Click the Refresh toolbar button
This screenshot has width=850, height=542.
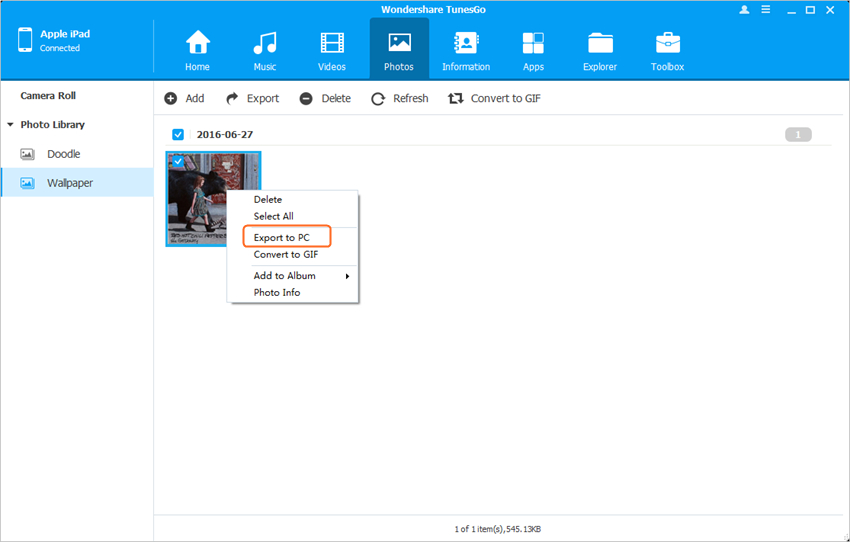pos(399,98)
